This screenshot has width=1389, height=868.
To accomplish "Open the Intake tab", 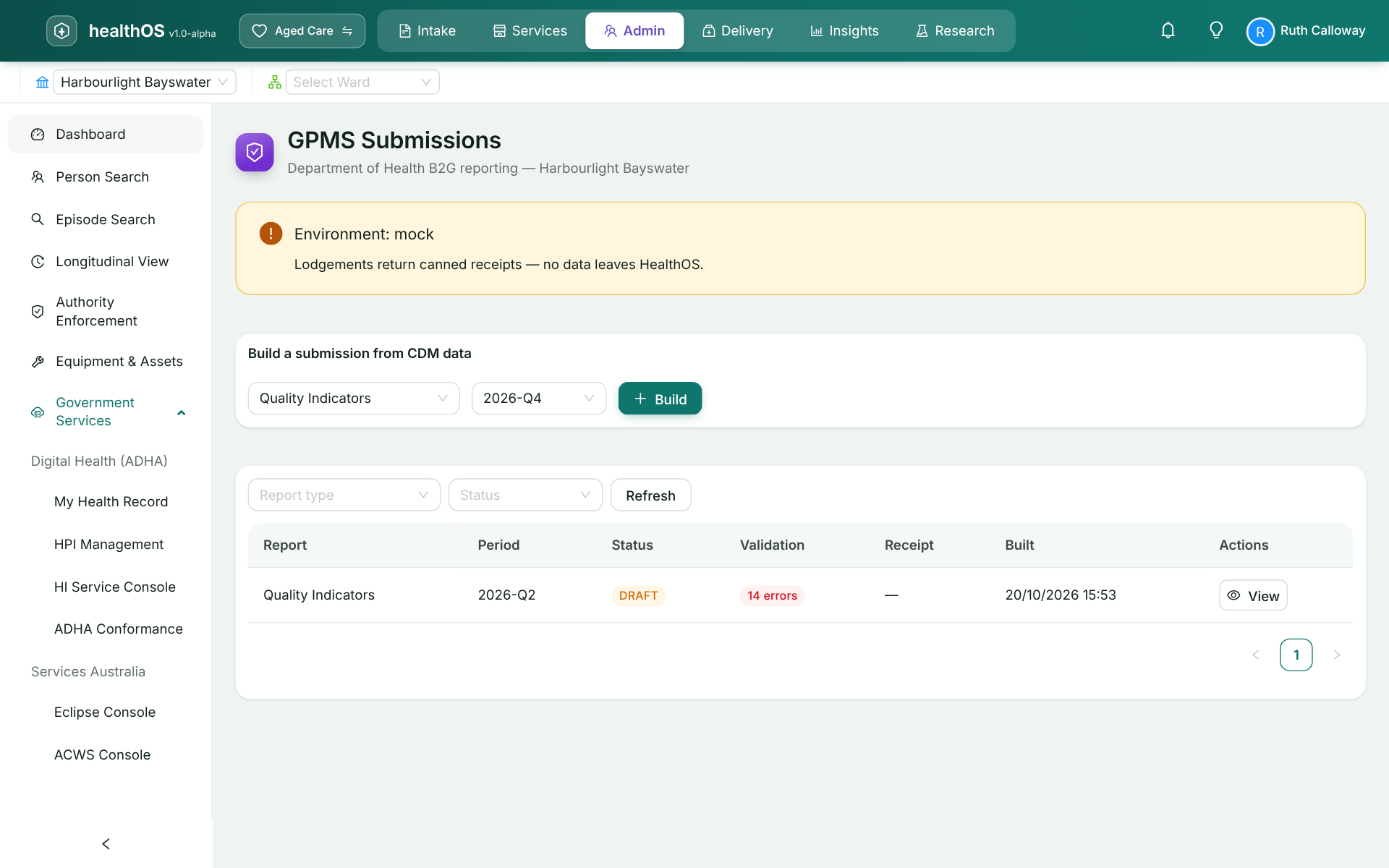I will (427, 31).
